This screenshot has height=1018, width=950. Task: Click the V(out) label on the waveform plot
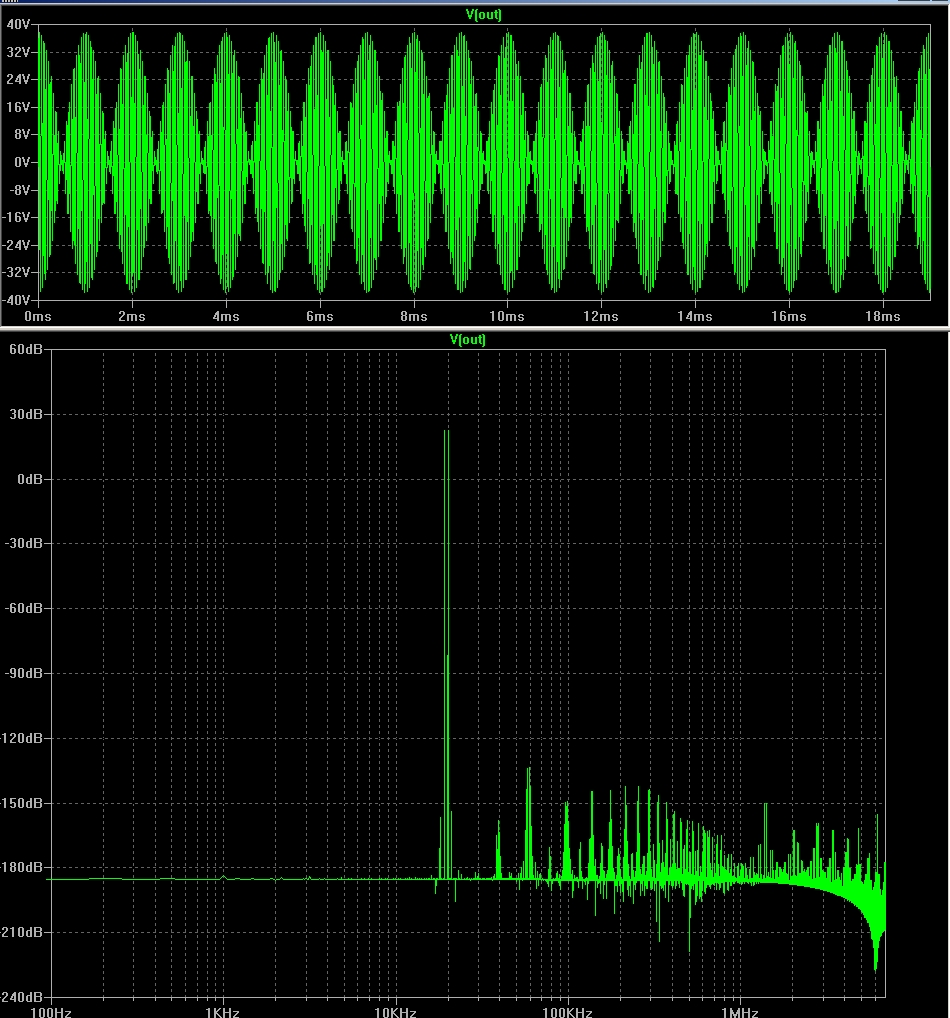point(484,14)
